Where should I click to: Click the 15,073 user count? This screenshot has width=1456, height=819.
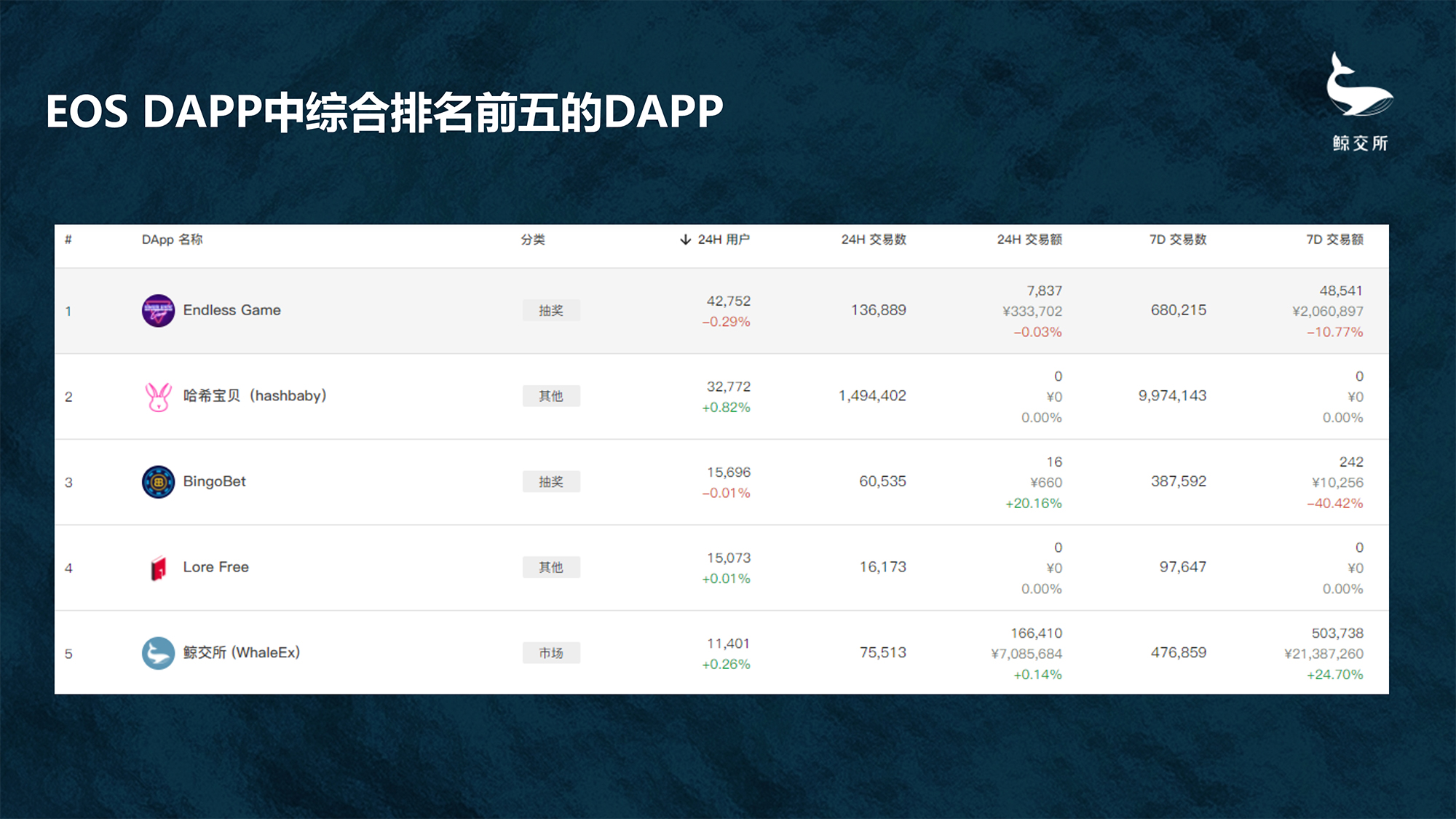(x=728, y=558)
